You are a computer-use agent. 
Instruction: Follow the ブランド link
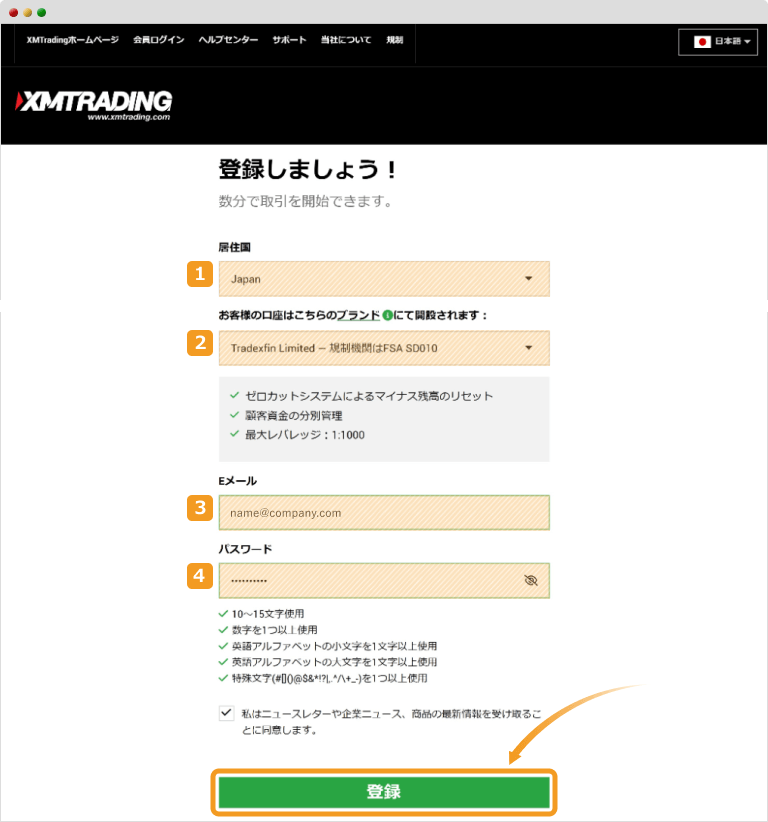coord(358,315)
